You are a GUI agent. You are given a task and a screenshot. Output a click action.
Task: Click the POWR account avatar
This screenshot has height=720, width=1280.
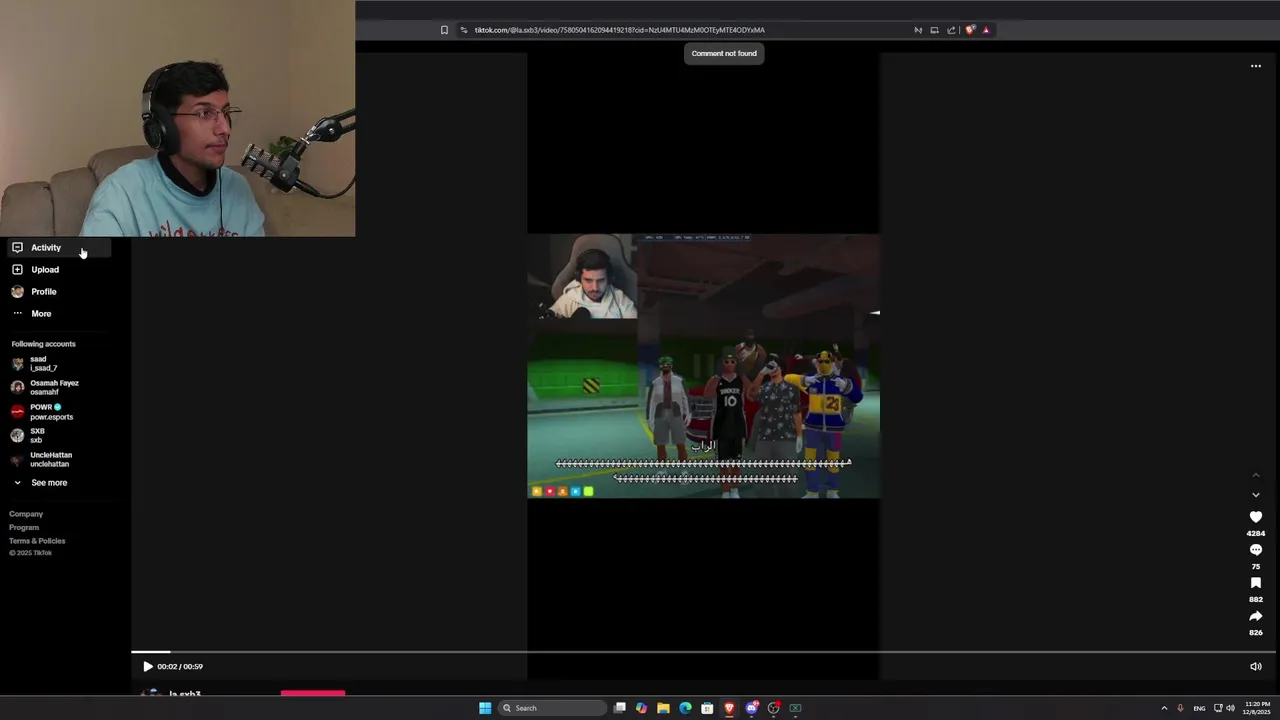click(x=17, y=411)
